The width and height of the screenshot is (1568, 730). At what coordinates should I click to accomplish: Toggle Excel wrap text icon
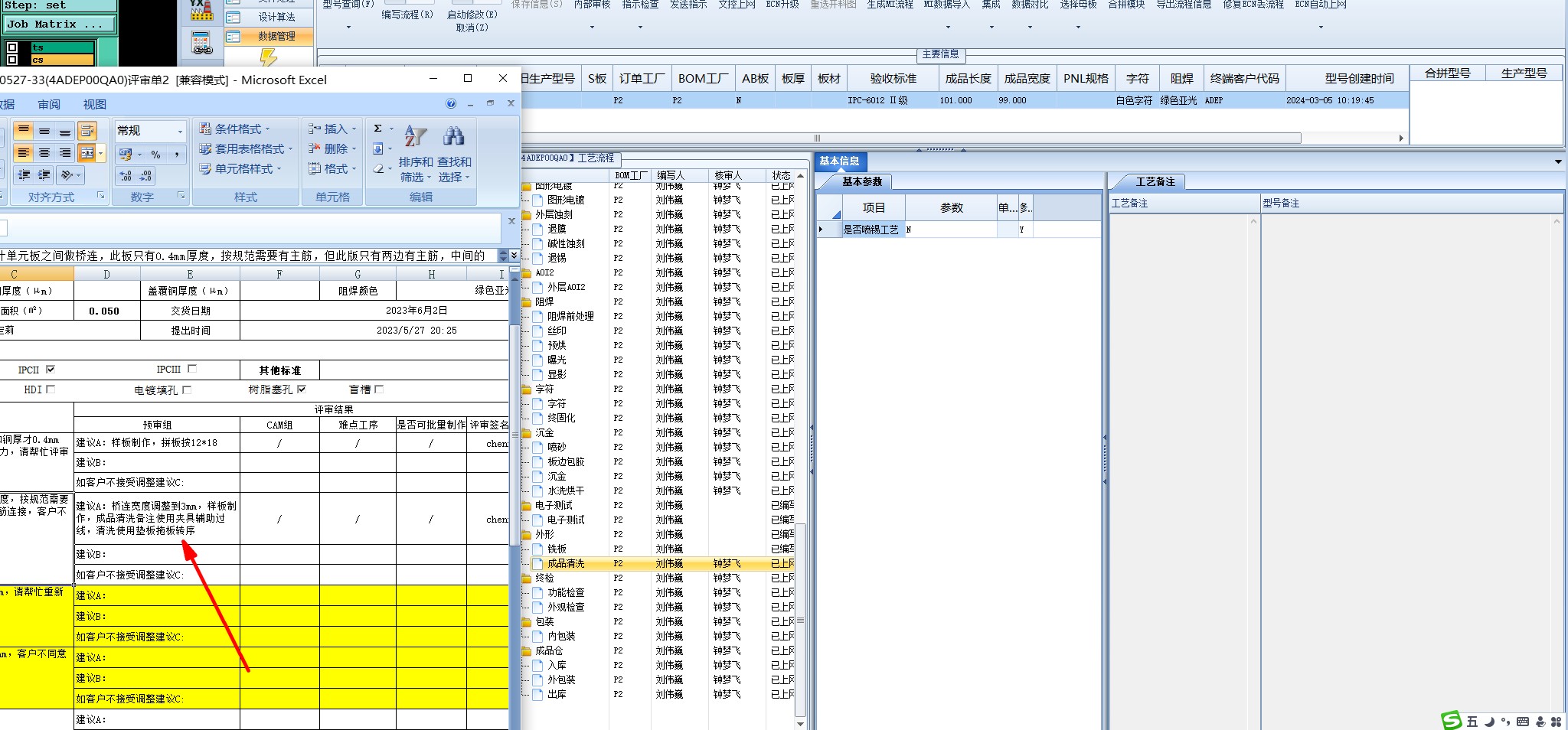click(87, 131)
